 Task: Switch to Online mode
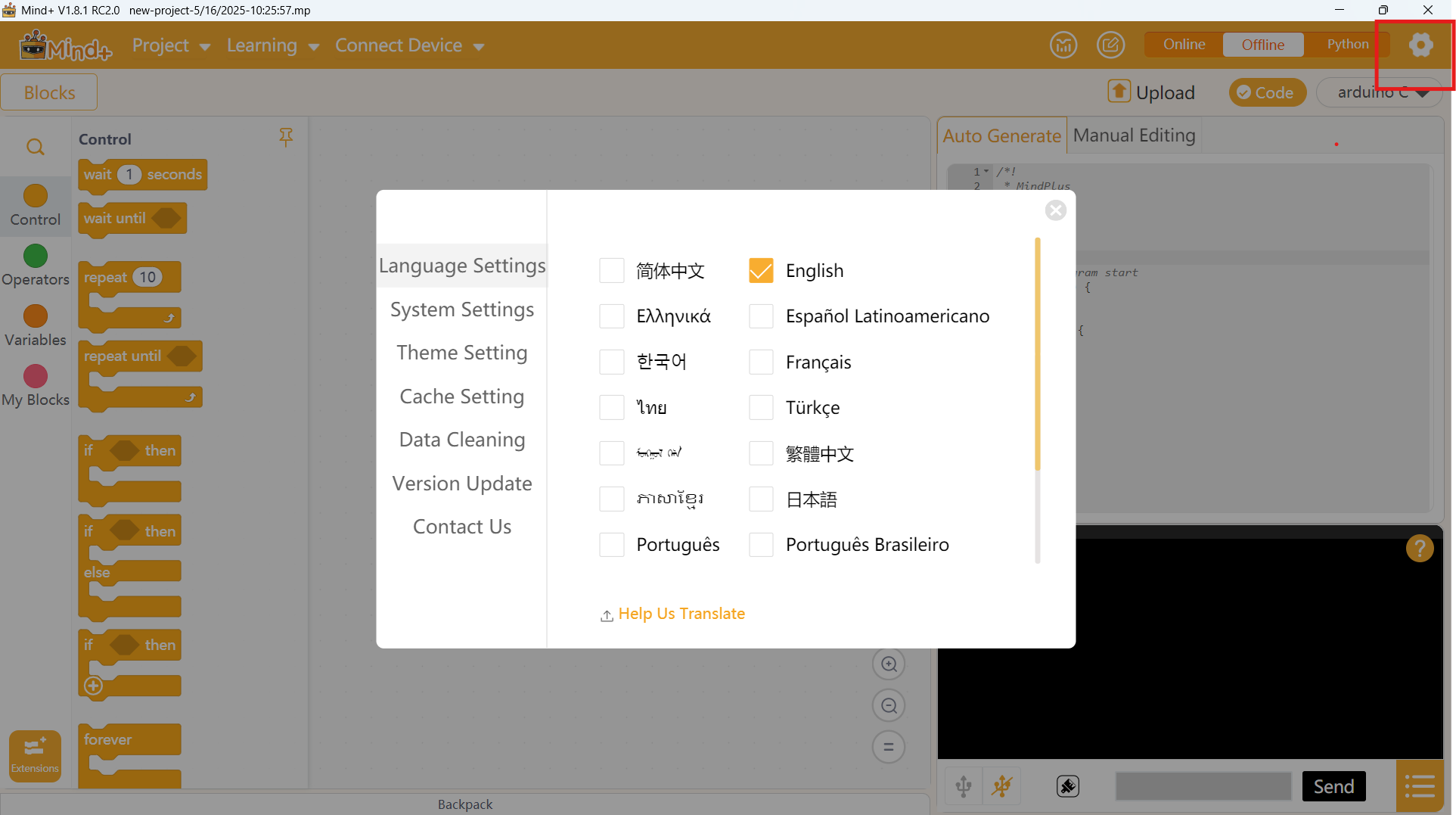[x=1184, y=45]
